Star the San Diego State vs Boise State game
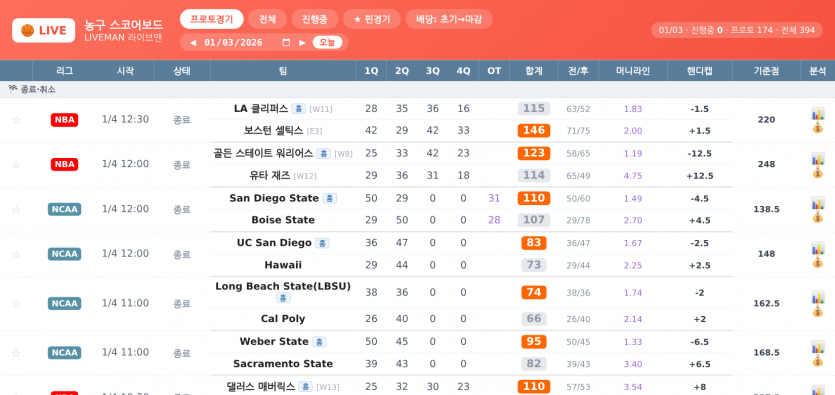This screenshot has height=395, width=835. coord(16,209)
